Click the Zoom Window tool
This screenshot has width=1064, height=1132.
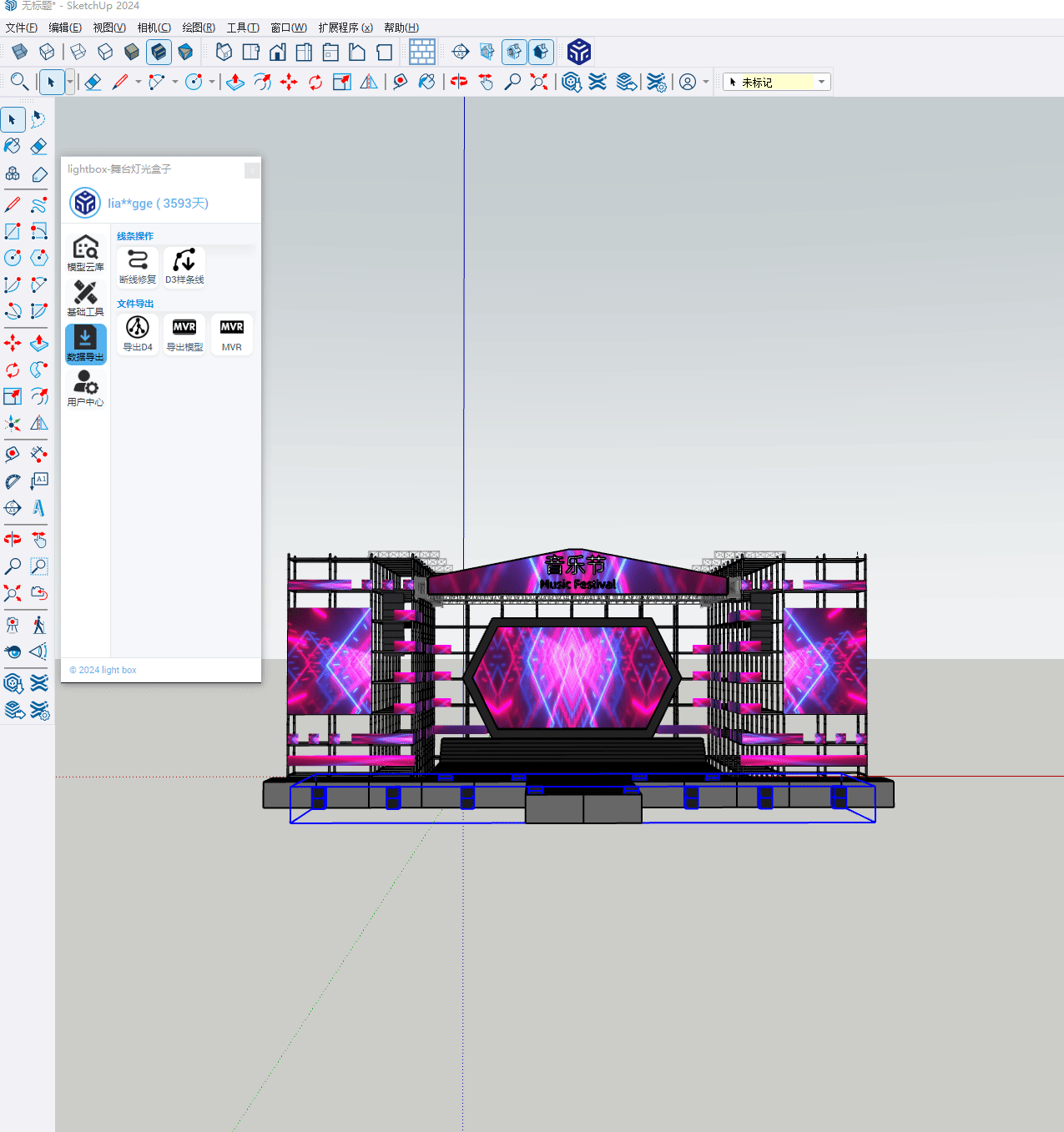pos(38,566)
